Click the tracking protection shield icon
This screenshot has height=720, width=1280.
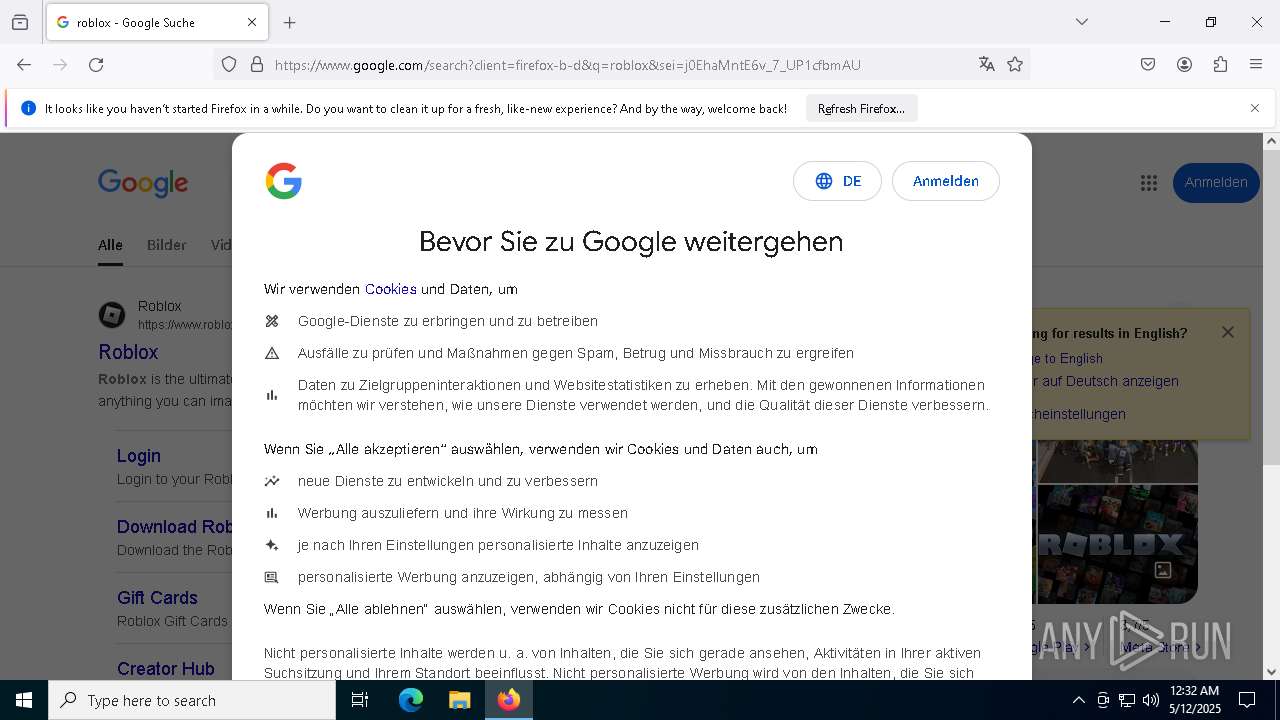click(229, 65)
